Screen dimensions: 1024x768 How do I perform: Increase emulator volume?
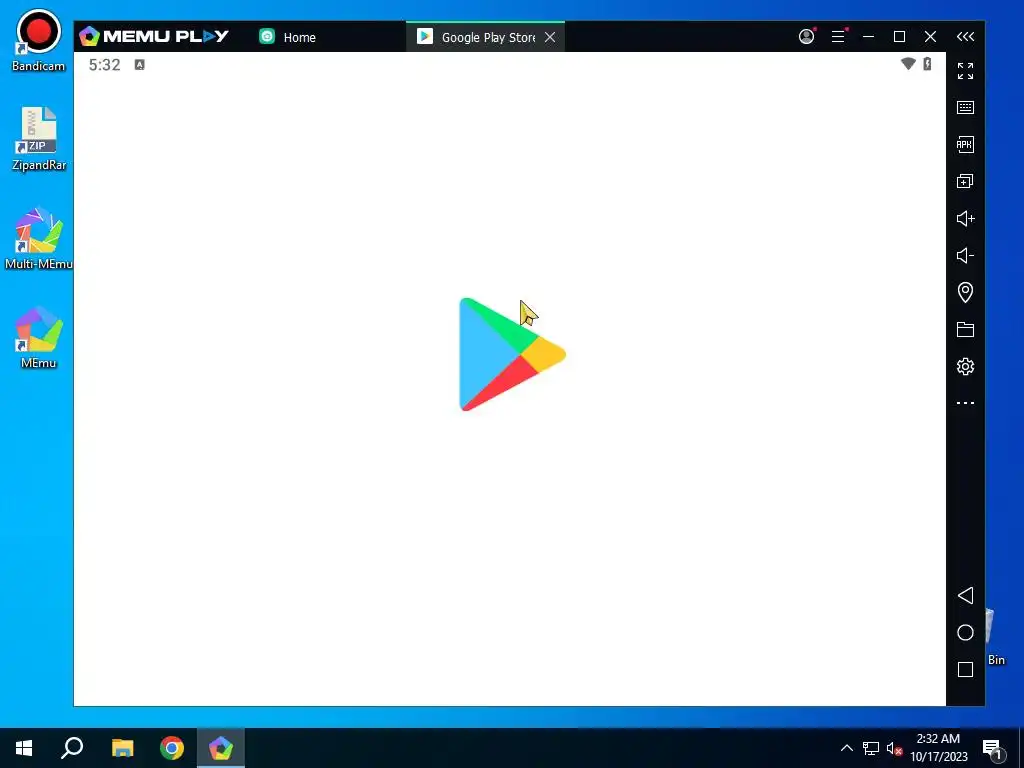coord(965,219)
